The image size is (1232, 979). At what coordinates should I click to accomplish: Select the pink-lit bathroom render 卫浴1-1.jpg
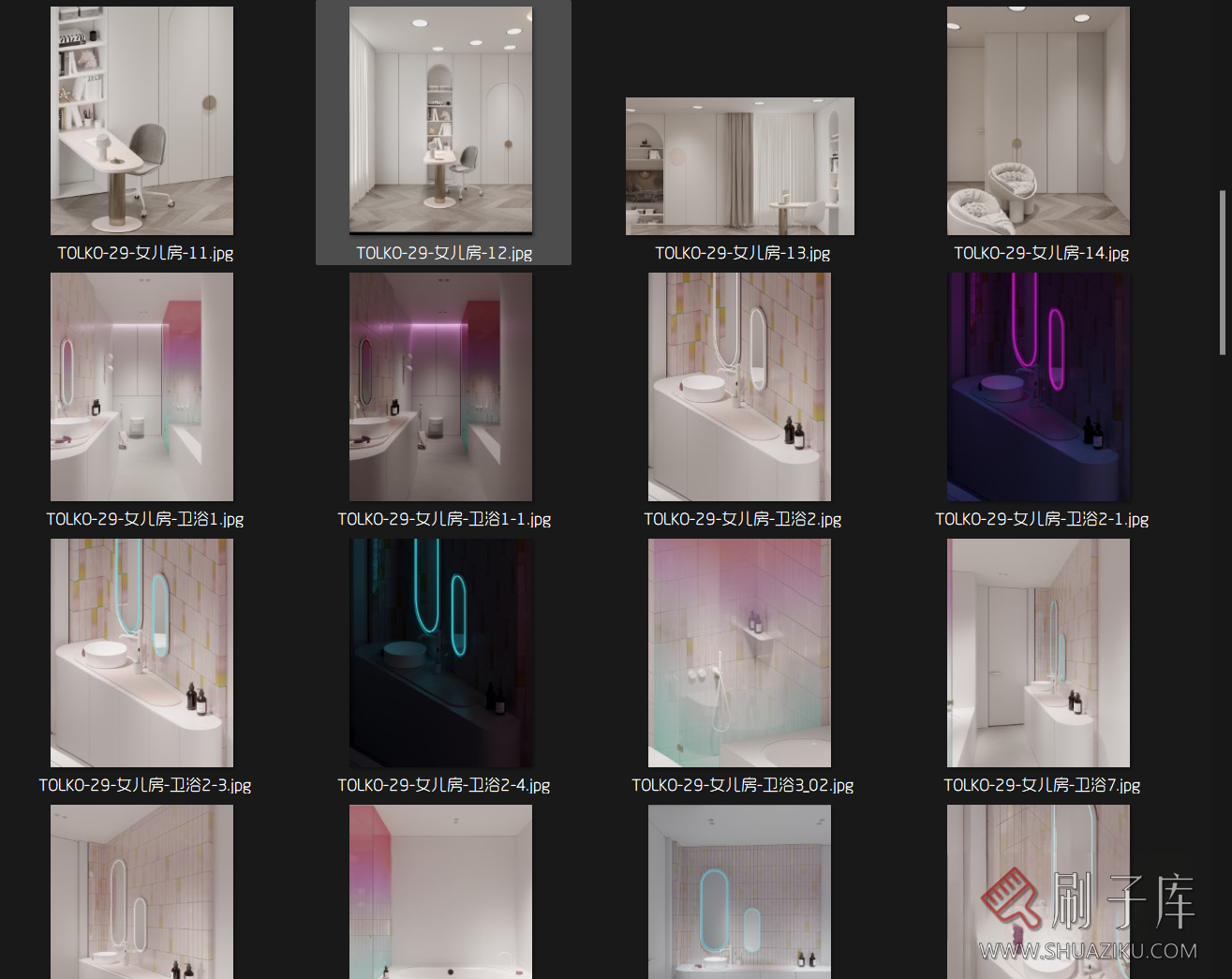[x=440, y=387]
